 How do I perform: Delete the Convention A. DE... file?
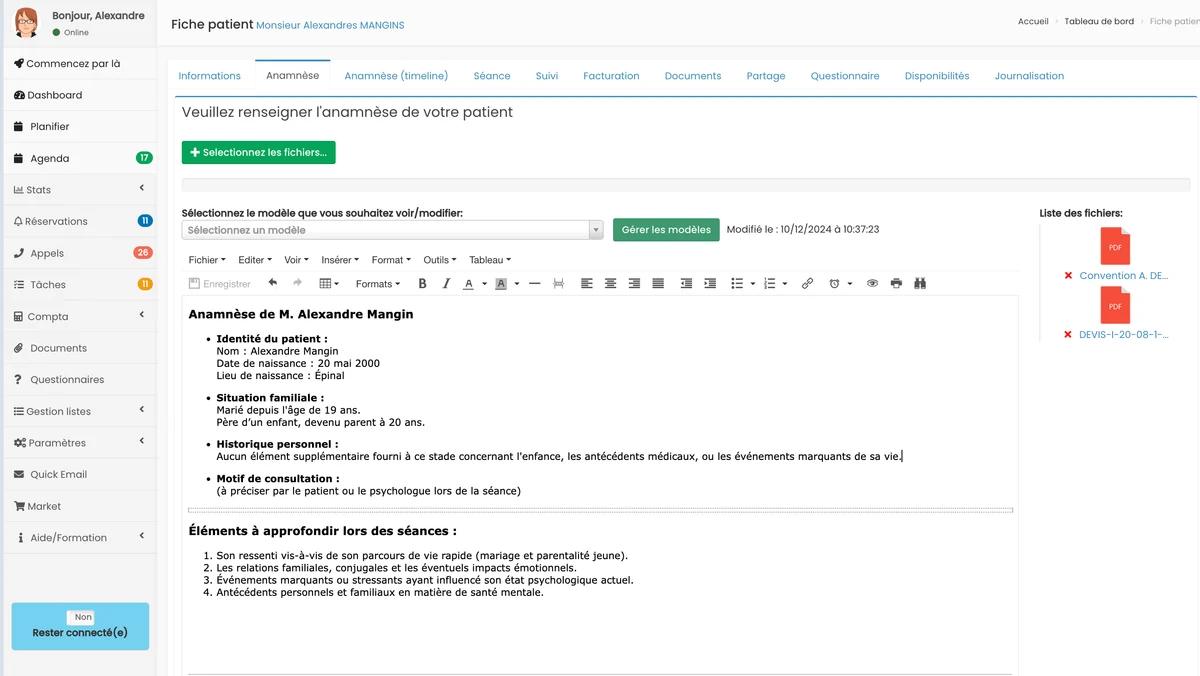point(1068,276)
